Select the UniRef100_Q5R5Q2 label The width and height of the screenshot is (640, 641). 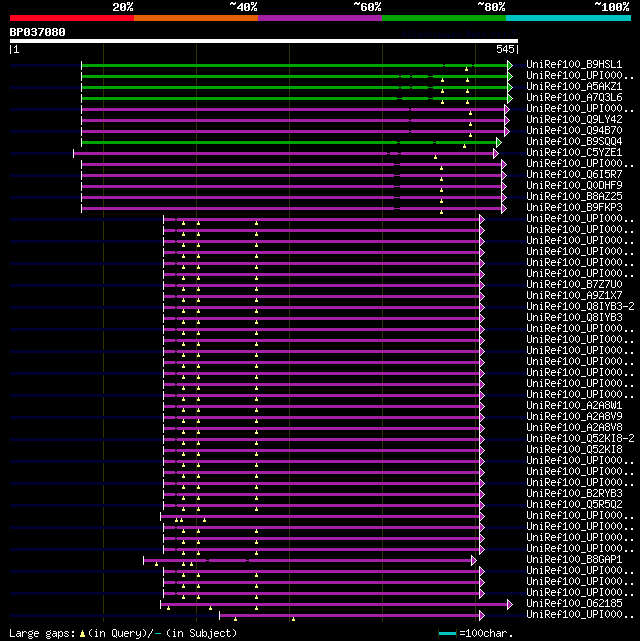[x=574, y=504]
